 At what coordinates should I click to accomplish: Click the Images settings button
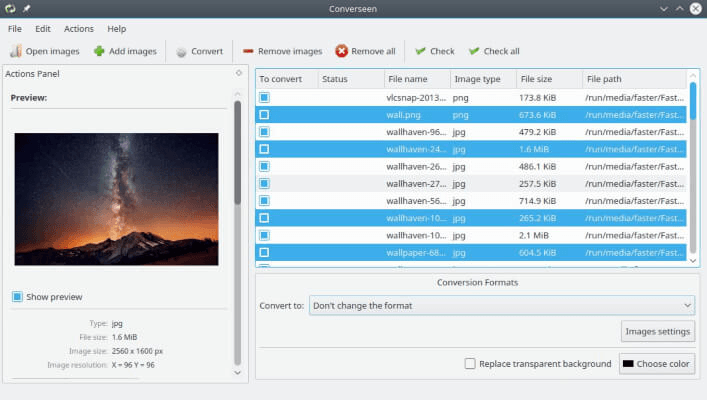[657, 331]
